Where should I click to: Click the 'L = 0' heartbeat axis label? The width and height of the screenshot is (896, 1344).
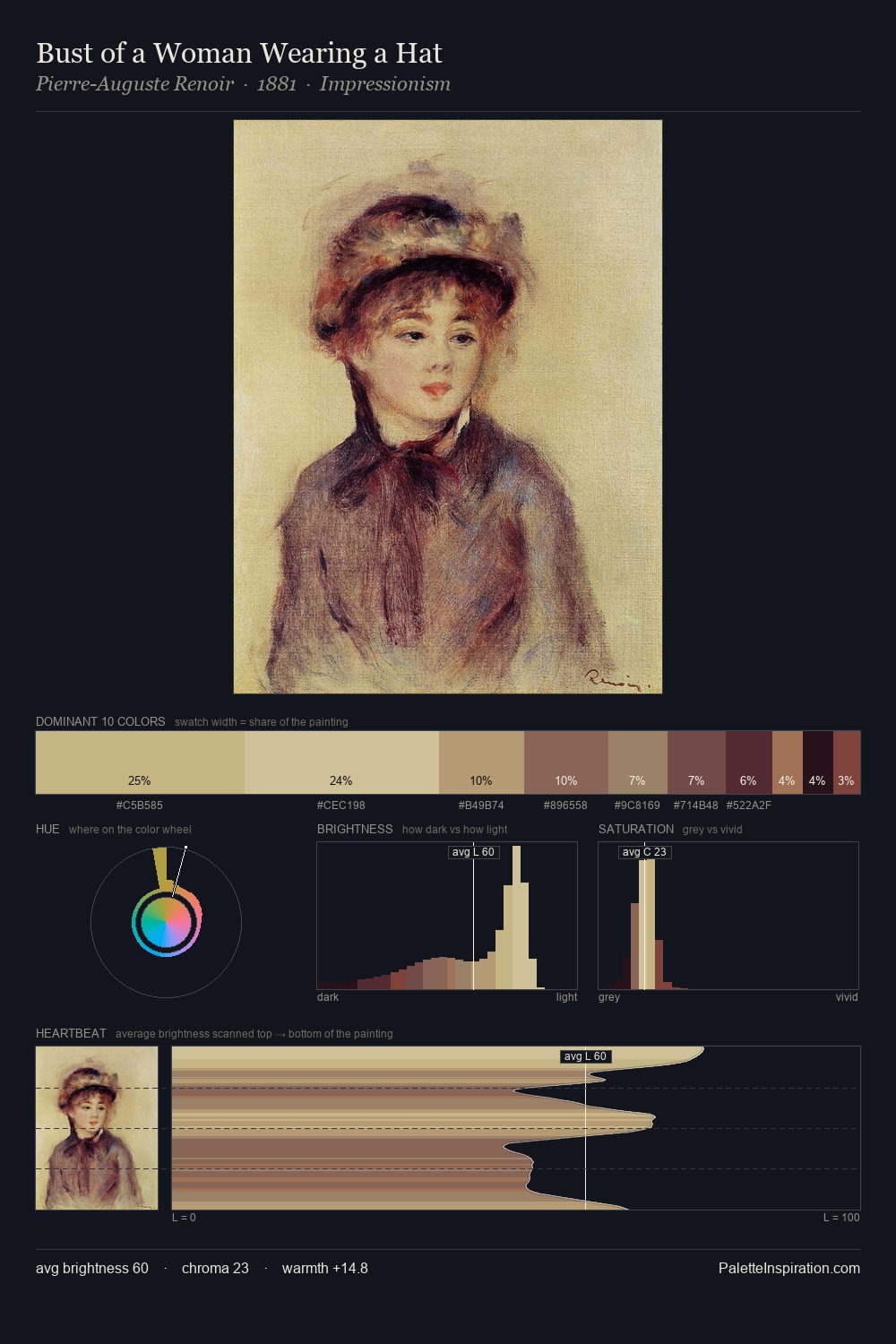tap(184, 1218)
